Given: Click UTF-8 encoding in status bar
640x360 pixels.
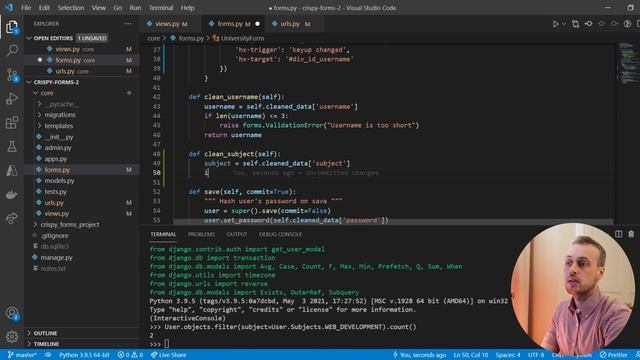Looking at the screenshot, I should point(536,355).
